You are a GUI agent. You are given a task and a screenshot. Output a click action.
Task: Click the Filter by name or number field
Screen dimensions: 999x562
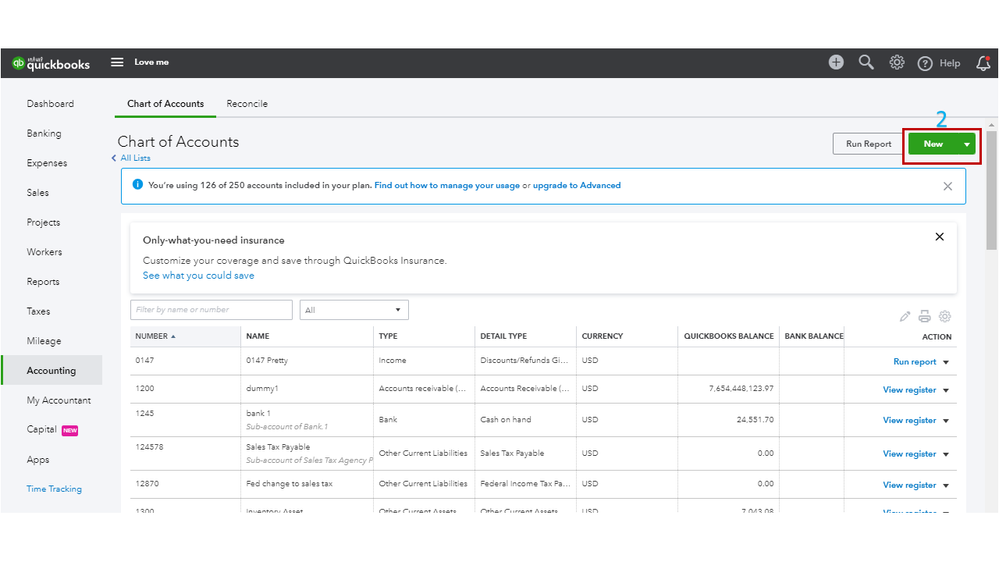(x=211, y=310)
